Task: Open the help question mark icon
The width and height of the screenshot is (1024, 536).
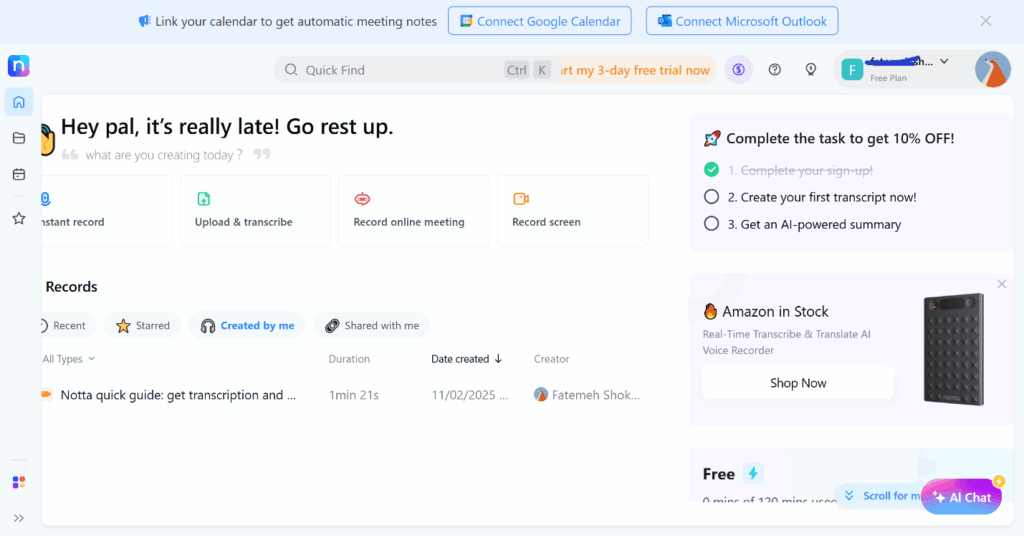Action: (775, 70)
